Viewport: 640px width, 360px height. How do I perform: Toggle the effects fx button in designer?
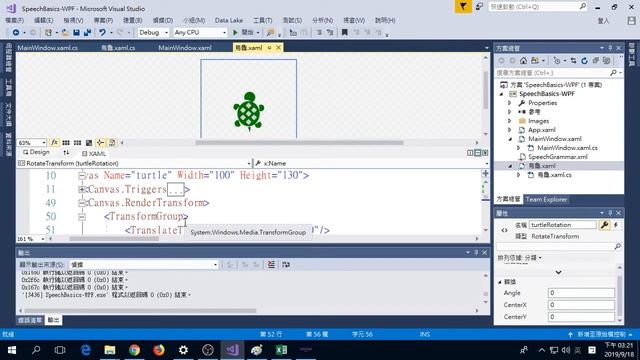(54, 142)
